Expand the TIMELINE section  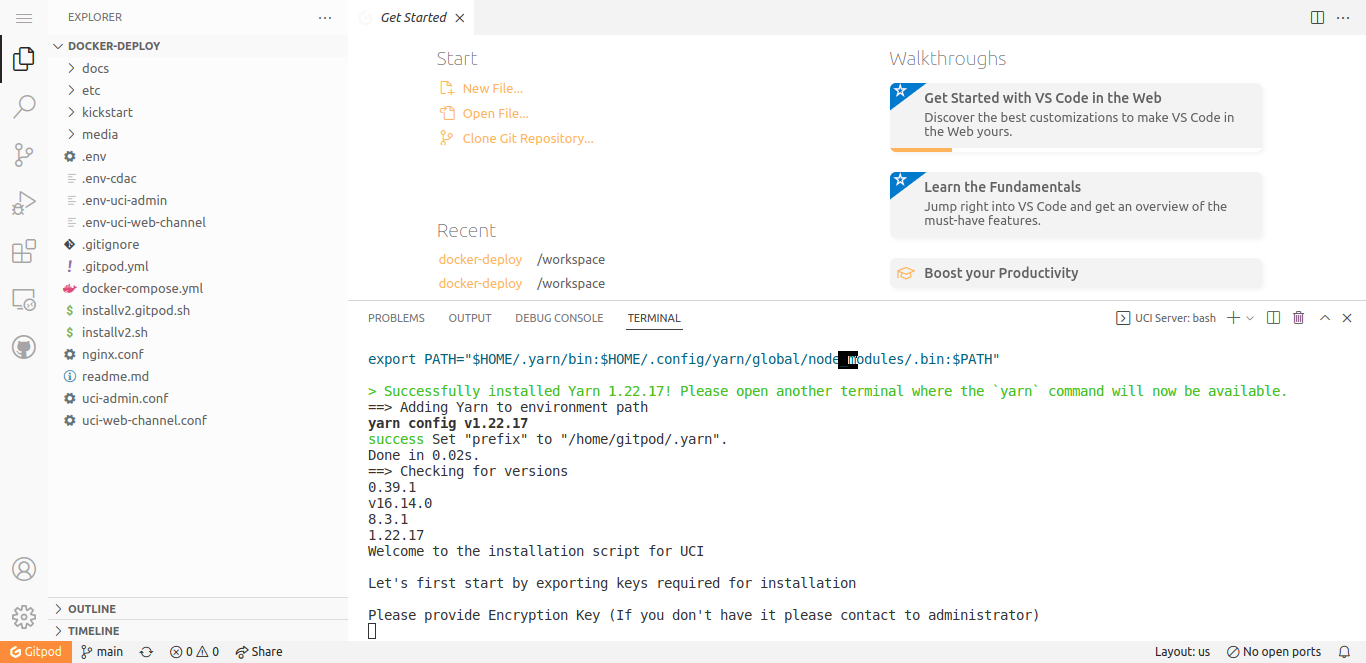198,631
